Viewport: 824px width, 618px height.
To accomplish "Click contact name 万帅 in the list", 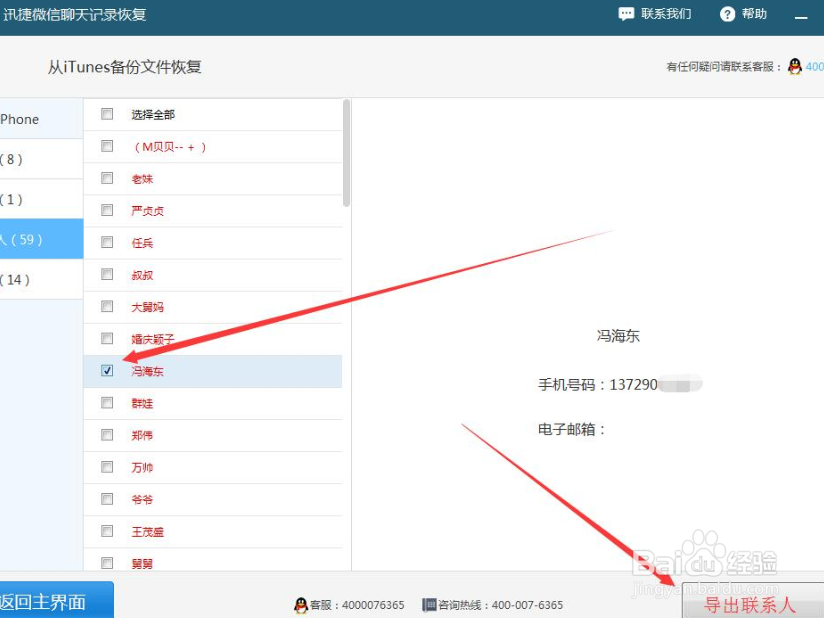I will [142, 468].
